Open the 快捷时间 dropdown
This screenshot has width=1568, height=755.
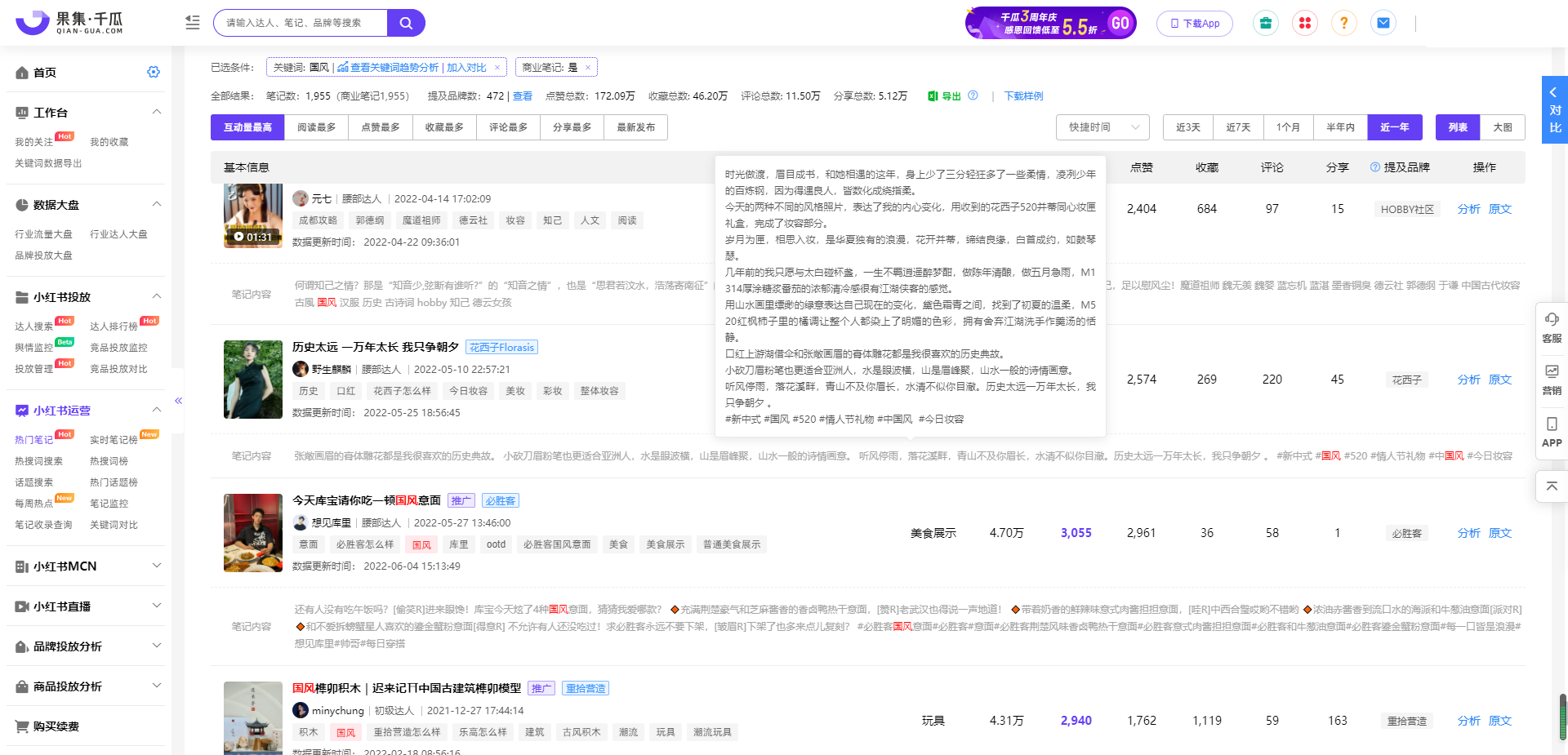pos(1102,127)
